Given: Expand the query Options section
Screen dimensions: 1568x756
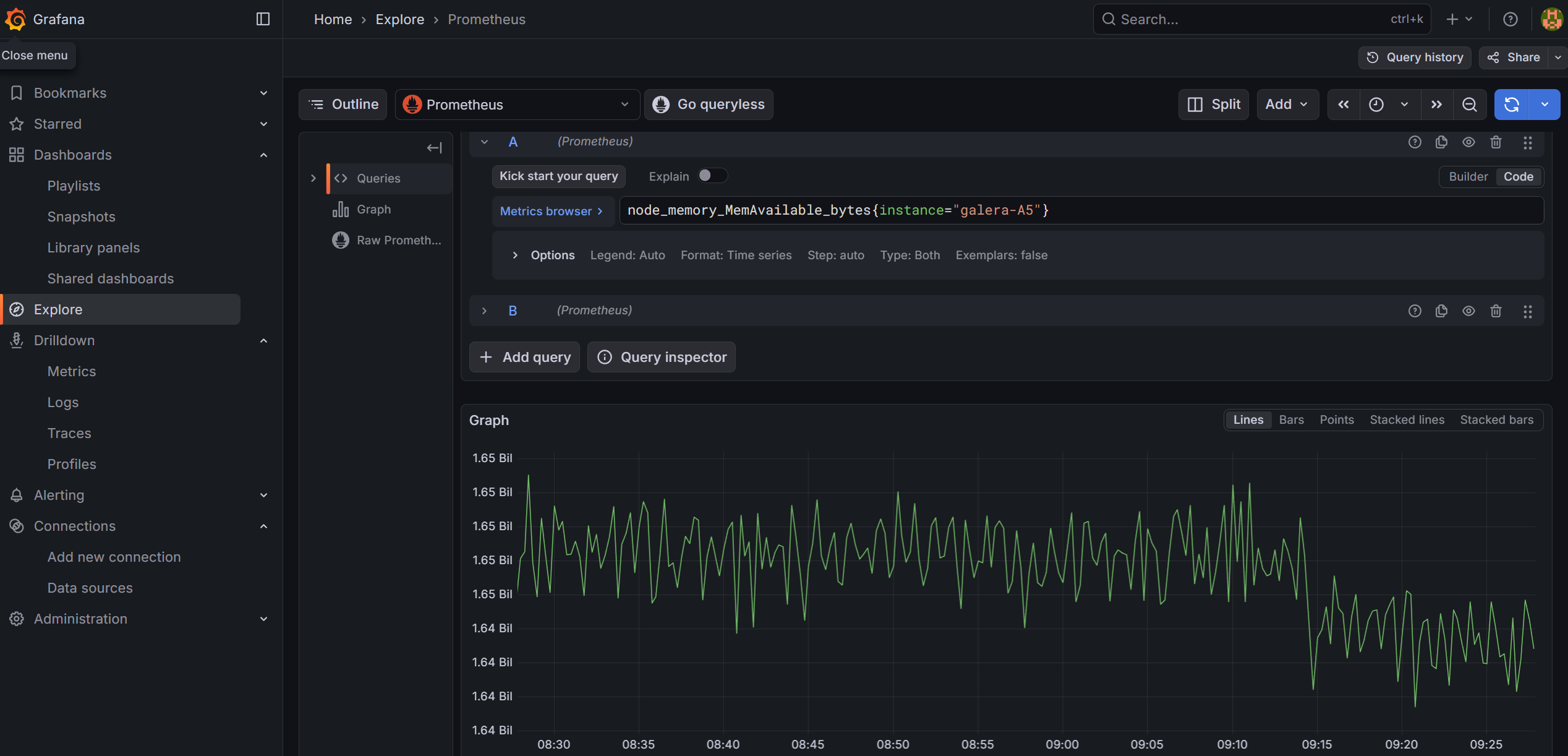Looking at the screenshot, I should pyautogui.click(x=515, y=256).
